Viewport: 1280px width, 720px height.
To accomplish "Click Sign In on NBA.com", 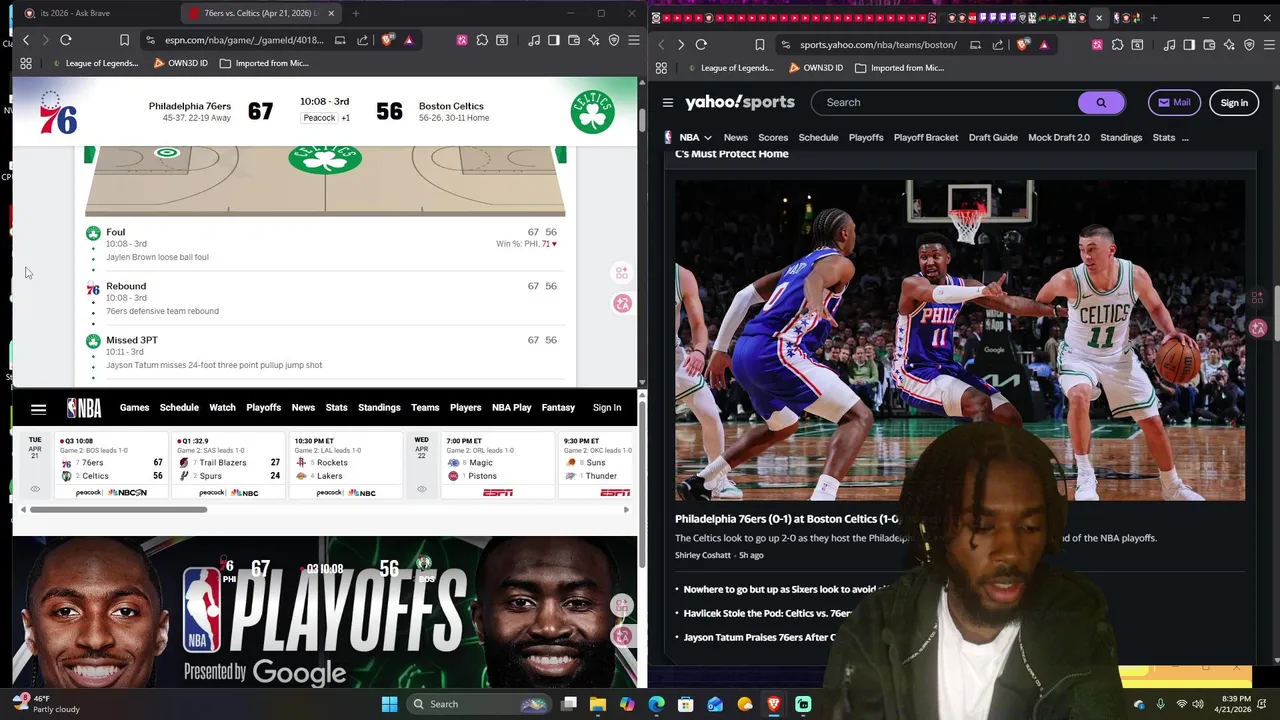I will [x=606, y=408].
